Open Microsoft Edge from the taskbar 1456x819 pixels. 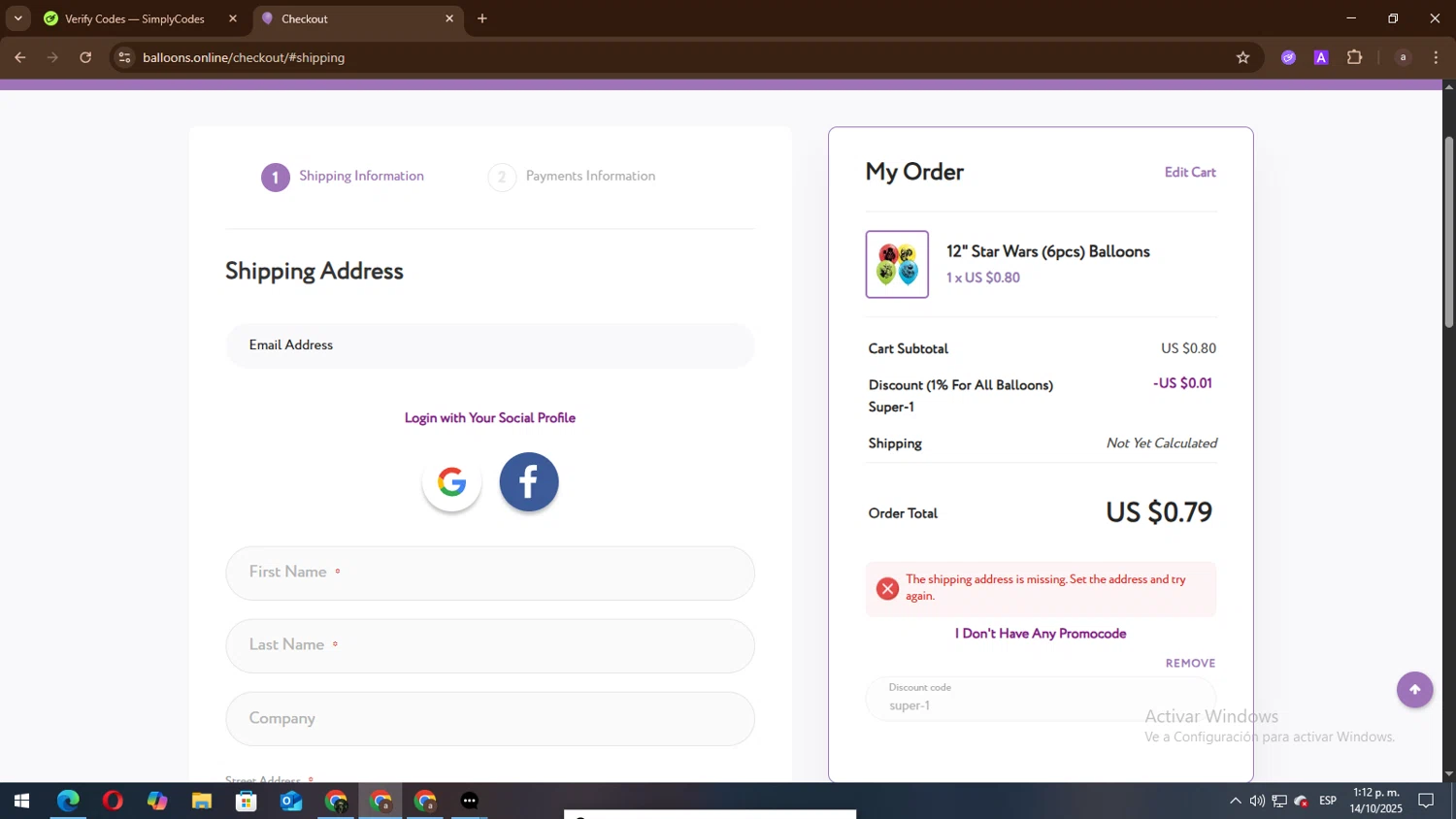click(x=68, y=801)
